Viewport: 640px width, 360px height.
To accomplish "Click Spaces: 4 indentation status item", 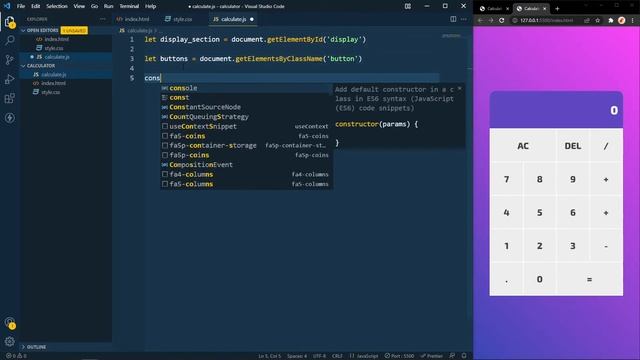I will pyautogui.click(x=297, y=356).
